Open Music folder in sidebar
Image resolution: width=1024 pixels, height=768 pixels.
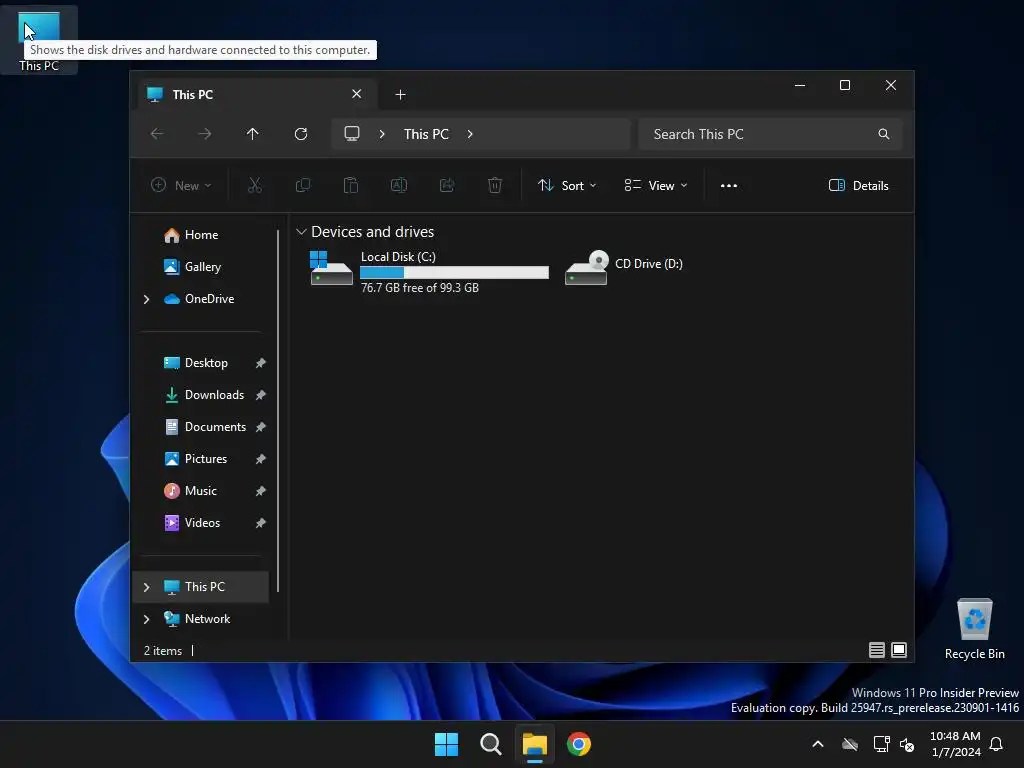(x=190, y=491)
